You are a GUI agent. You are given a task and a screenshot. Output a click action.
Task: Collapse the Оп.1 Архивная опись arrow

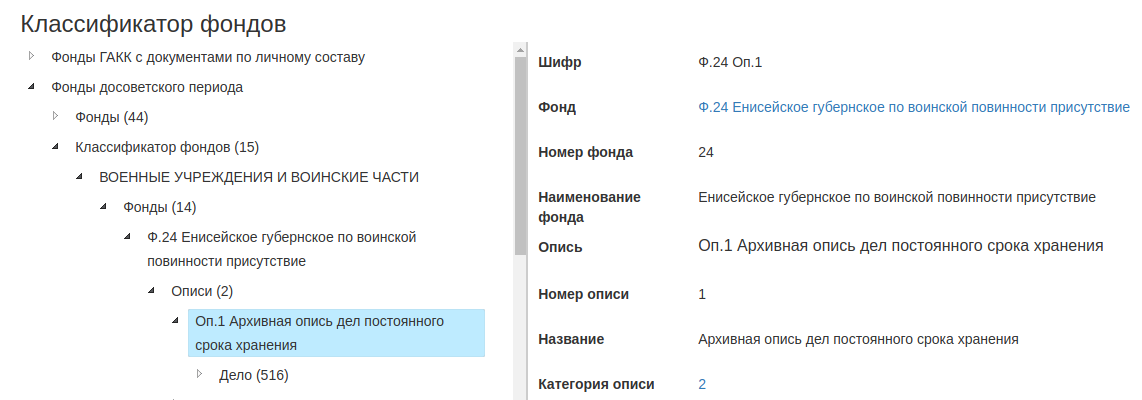click(x=175, y=321)
